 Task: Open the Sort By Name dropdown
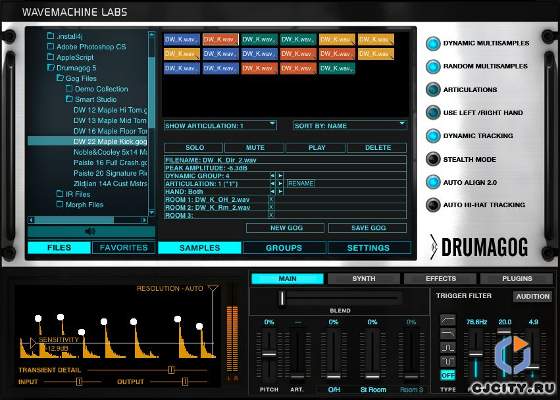click(350, 125)
